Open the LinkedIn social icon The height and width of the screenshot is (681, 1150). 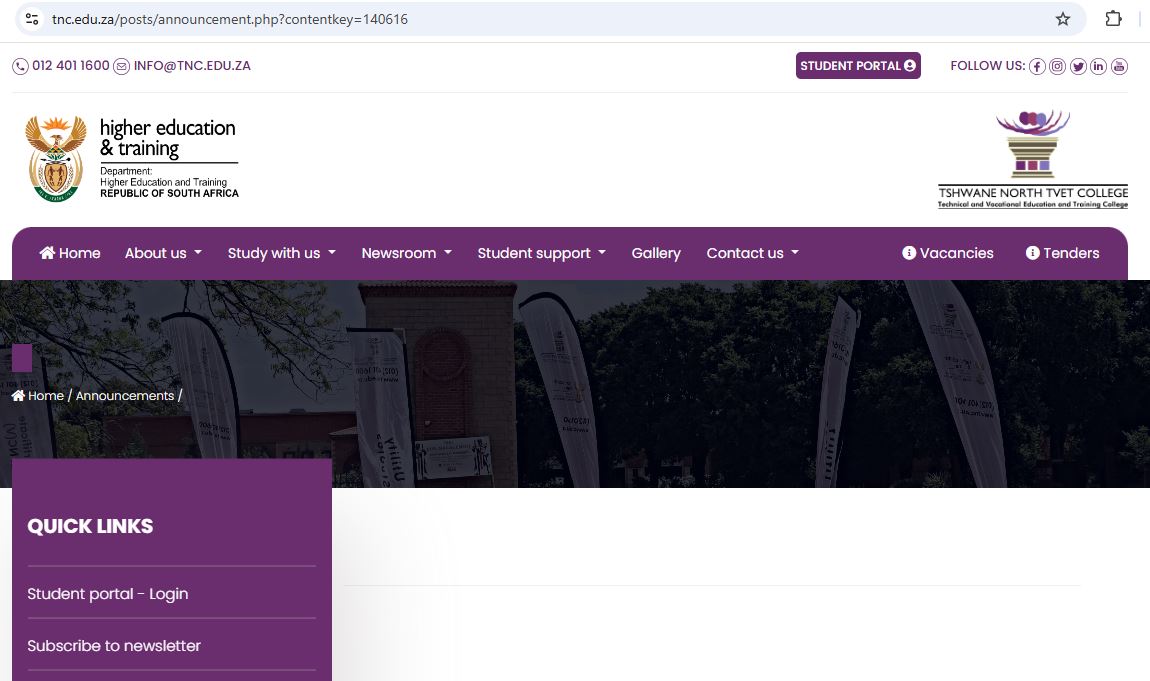click(x=1099, y=67)
